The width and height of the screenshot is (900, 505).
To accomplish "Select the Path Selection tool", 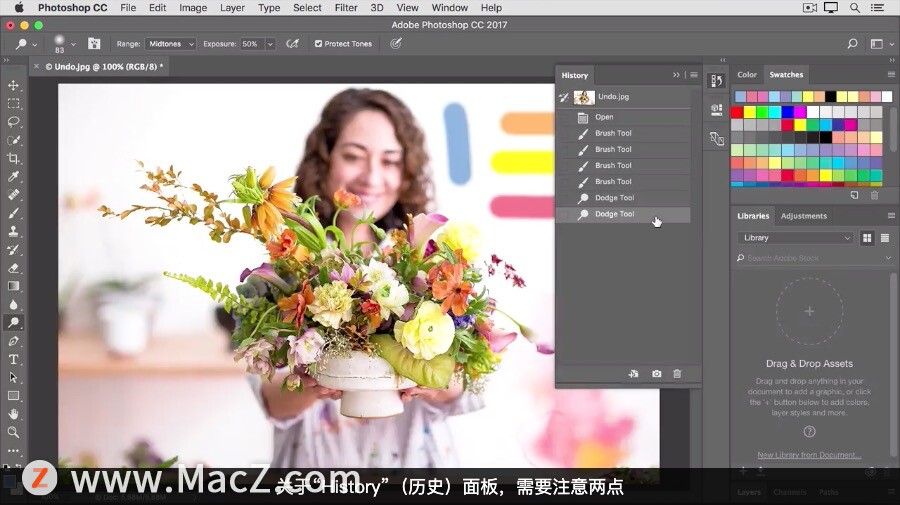I will click(13, 378).
